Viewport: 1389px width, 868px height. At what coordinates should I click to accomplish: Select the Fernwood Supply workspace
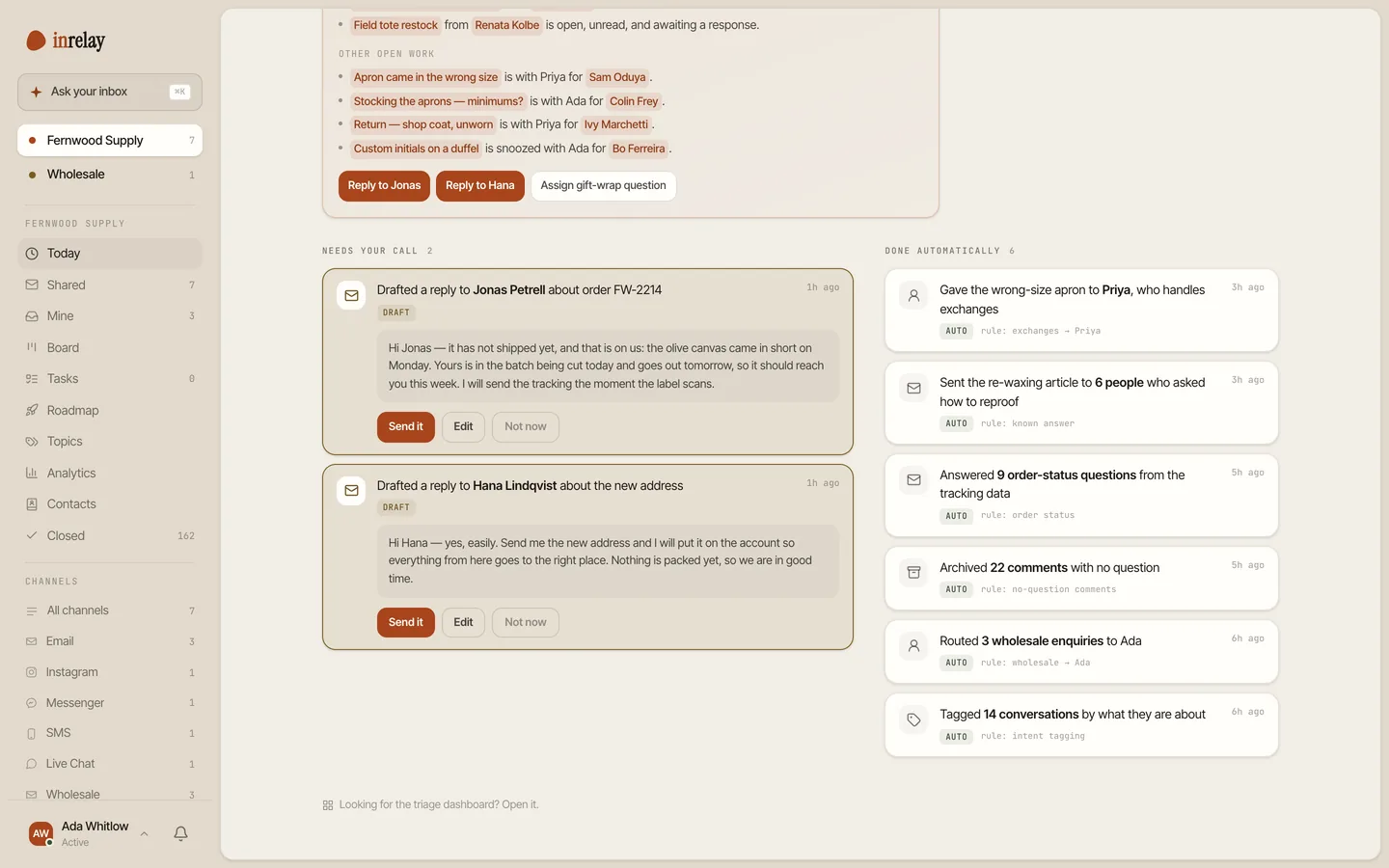tap(110, 140)
